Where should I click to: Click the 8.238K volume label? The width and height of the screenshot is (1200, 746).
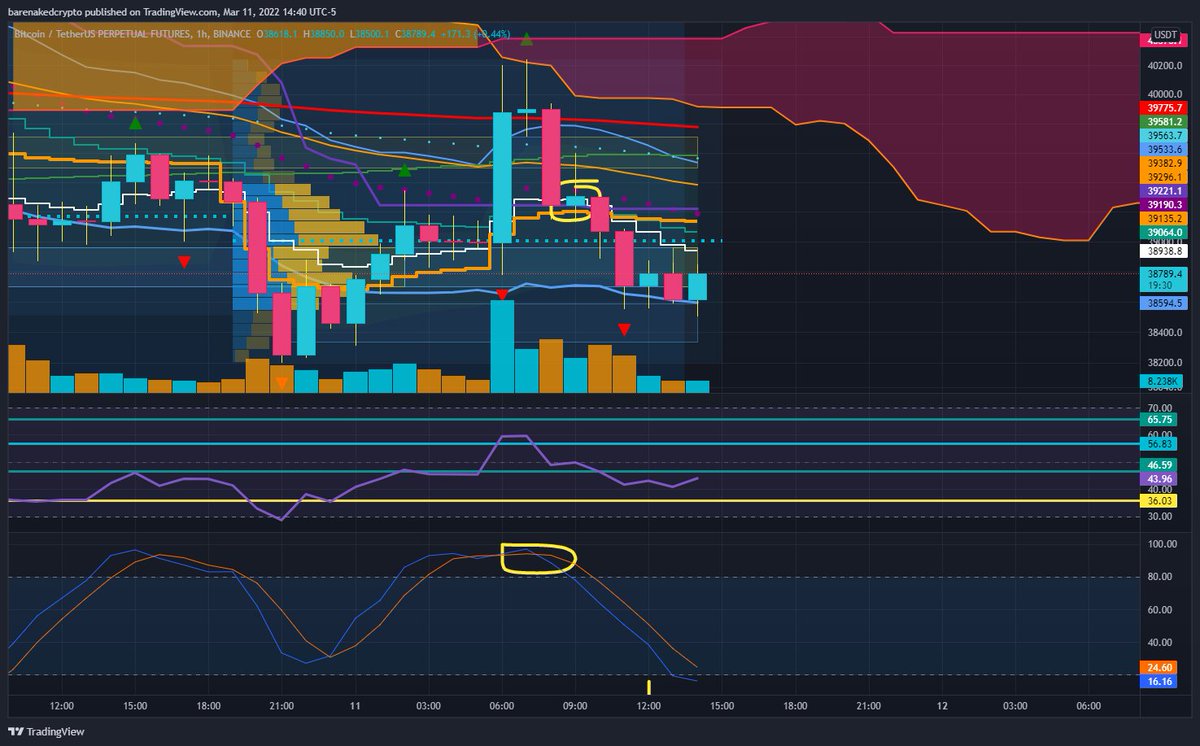(1162, 381)
